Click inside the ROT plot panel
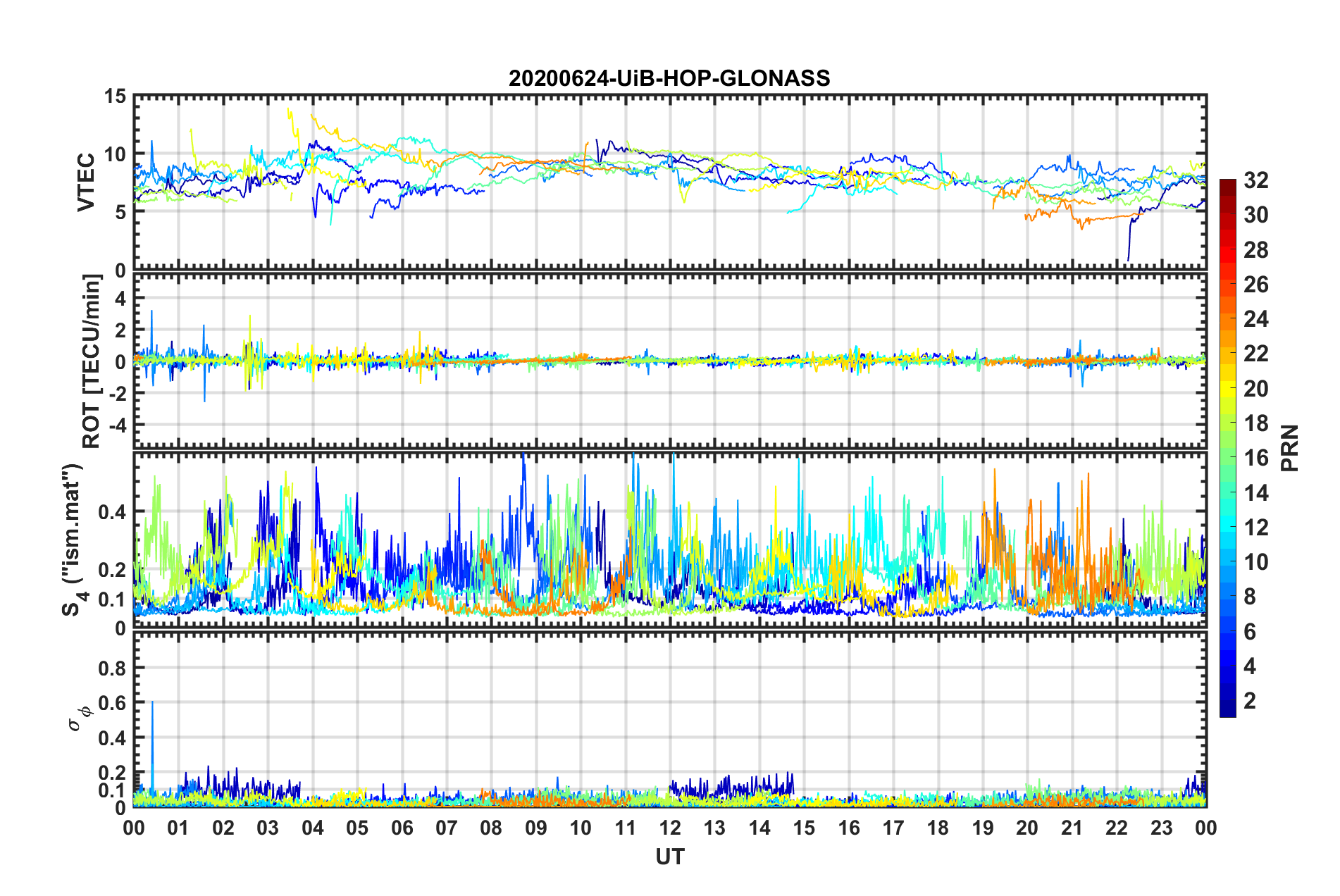Screen dimensions: 1340x896 pyautogui.click(x=670, y=361)
